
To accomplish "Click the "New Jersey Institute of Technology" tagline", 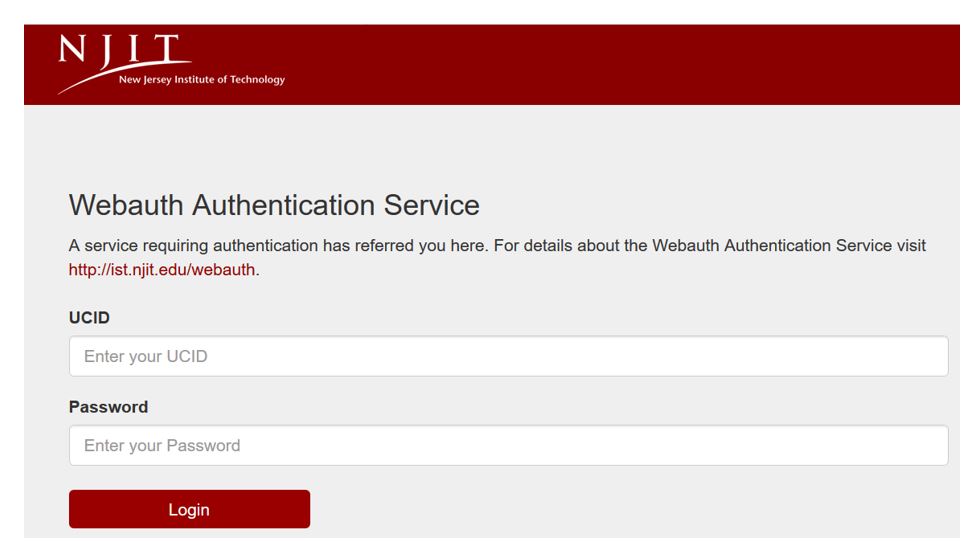I will [201, 81].
